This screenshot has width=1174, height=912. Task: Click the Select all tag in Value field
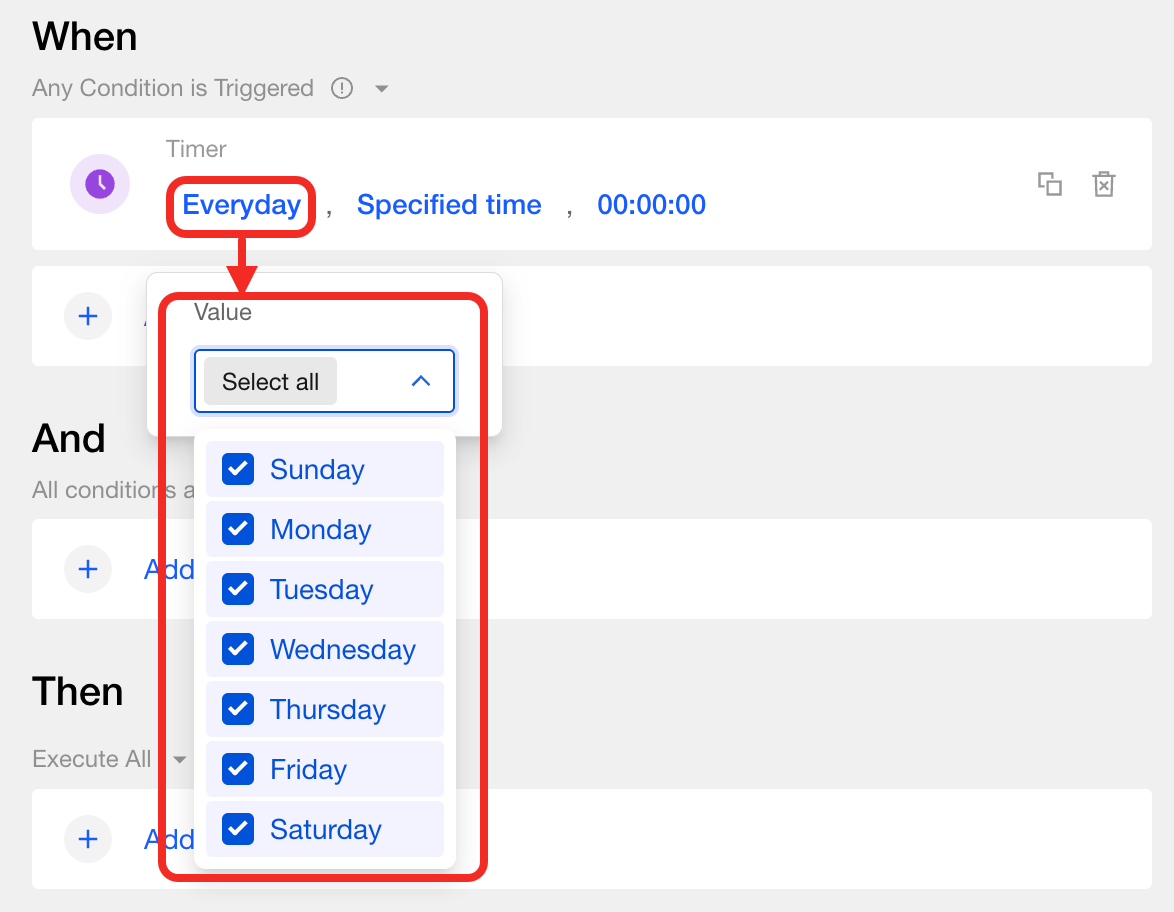(x=270, y=382)
